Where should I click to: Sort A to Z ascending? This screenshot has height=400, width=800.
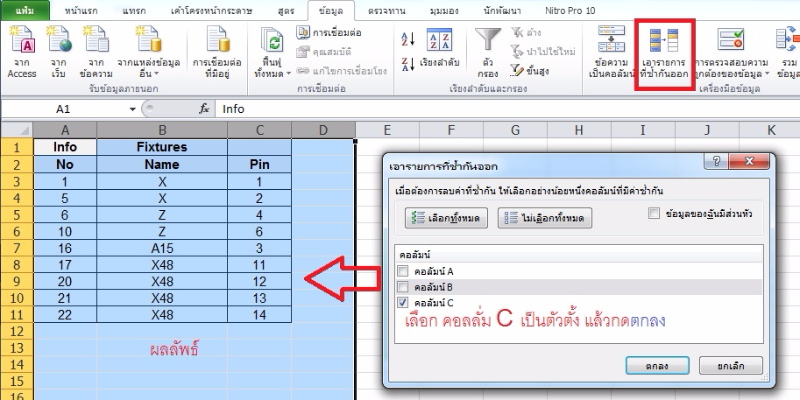408,38
